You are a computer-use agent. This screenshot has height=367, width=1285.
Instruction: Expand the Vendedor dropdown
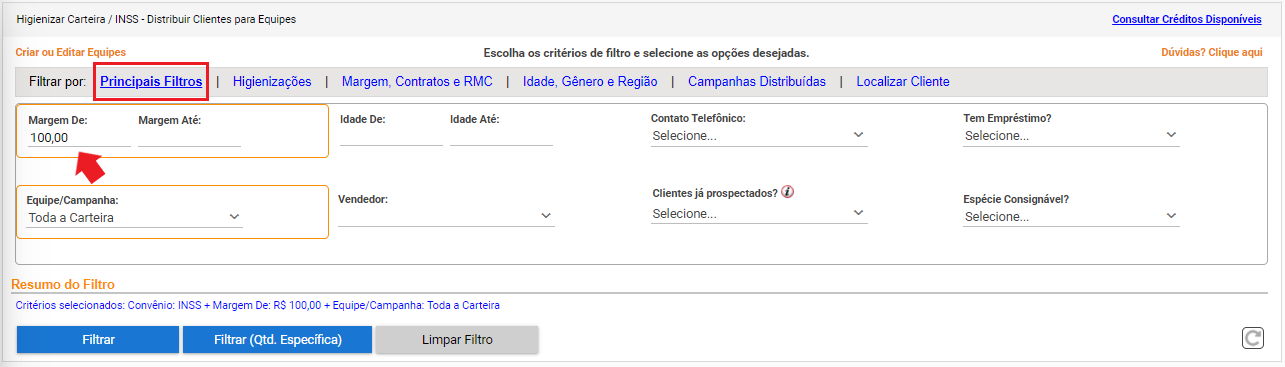pyautogui.click(x=446, y=216)
